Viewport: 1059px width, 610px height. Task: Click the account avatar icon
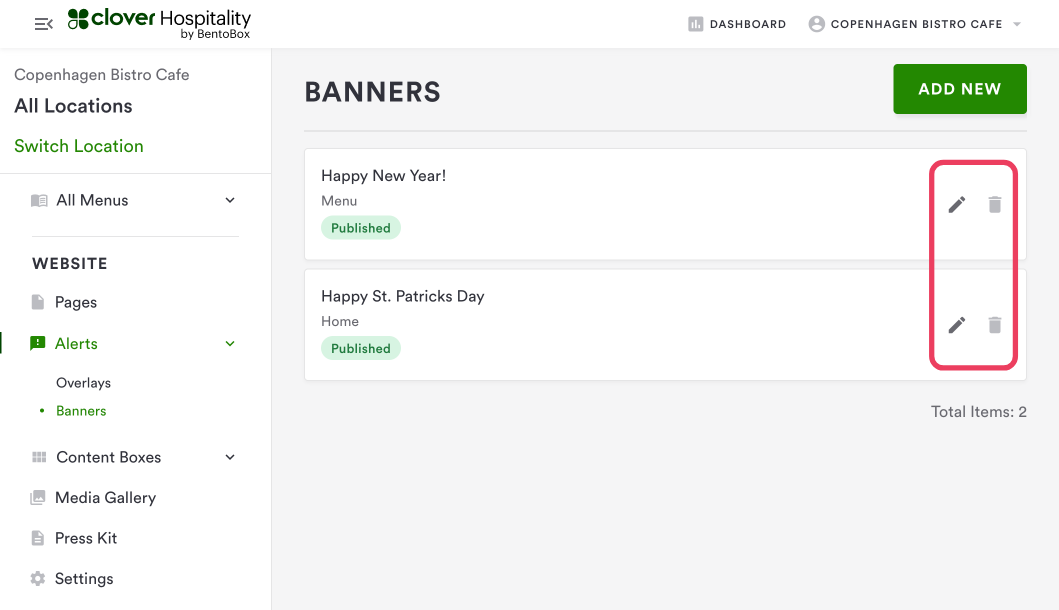(x=817, y=24)
